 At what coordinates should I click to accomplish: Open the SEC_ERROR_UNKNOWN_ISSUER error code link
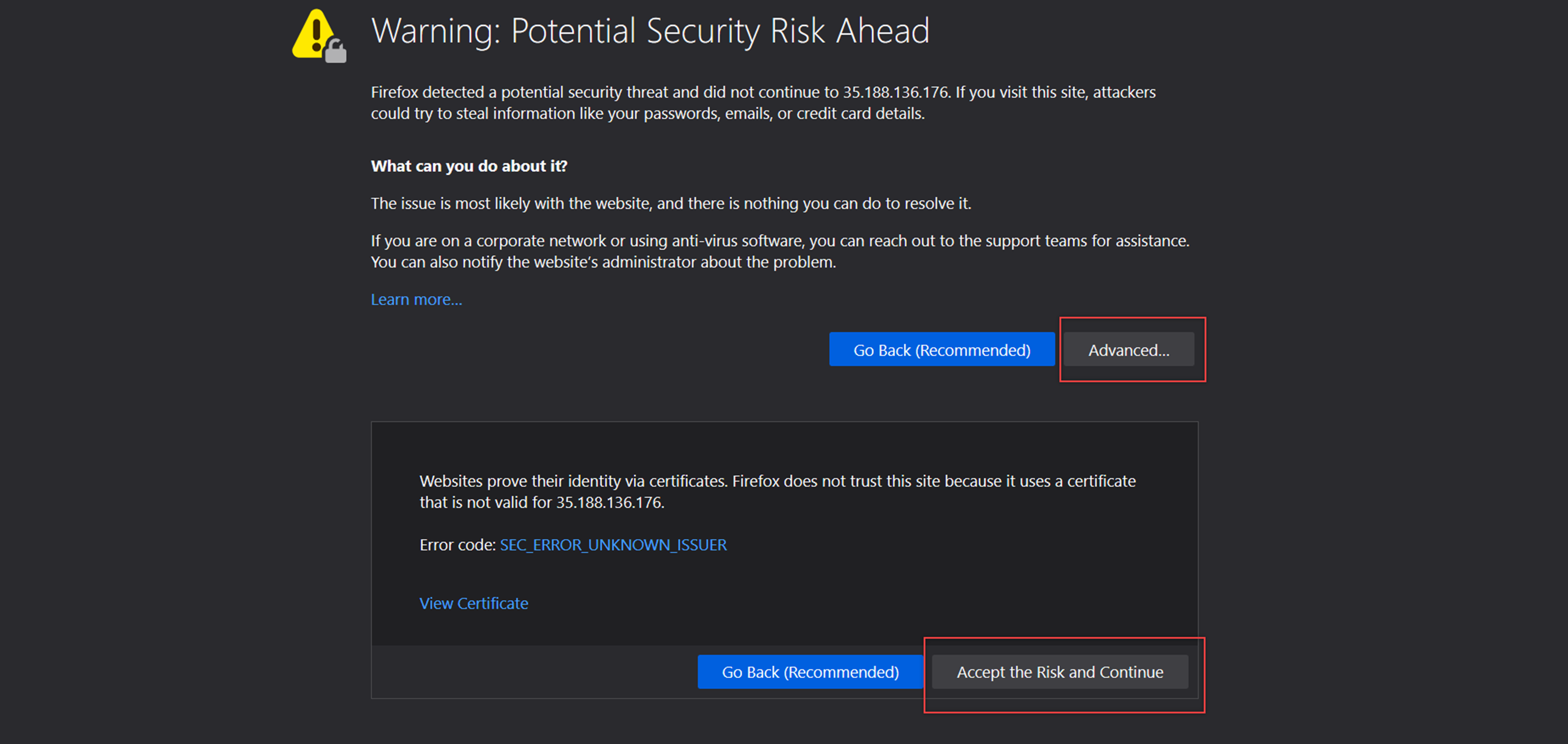point(612,545)
